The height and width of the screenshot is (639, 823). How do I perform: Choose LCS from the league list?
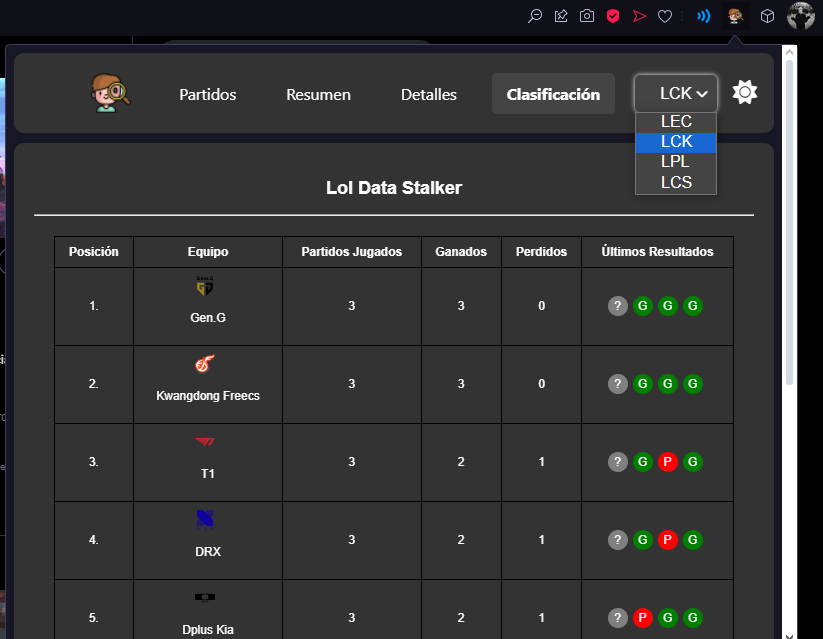click(x=676, y=182)
